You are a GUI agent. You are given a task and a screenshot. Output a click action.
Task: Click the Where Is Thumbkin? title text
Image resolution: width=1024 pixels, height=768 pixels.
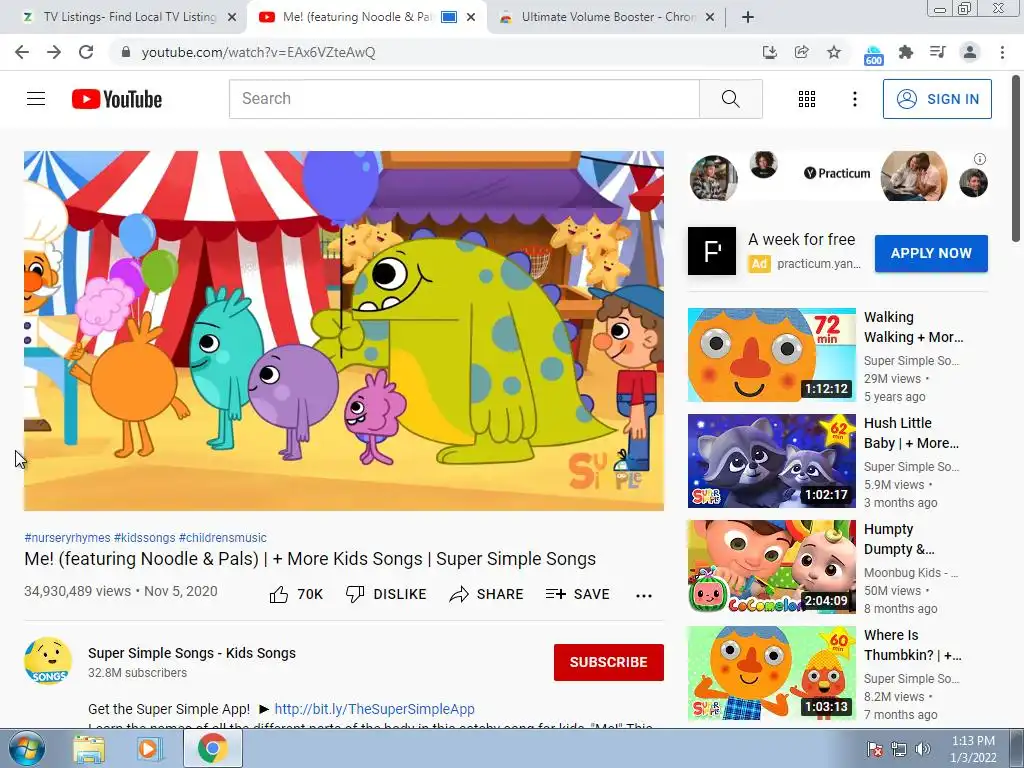[x=913, y=645]
